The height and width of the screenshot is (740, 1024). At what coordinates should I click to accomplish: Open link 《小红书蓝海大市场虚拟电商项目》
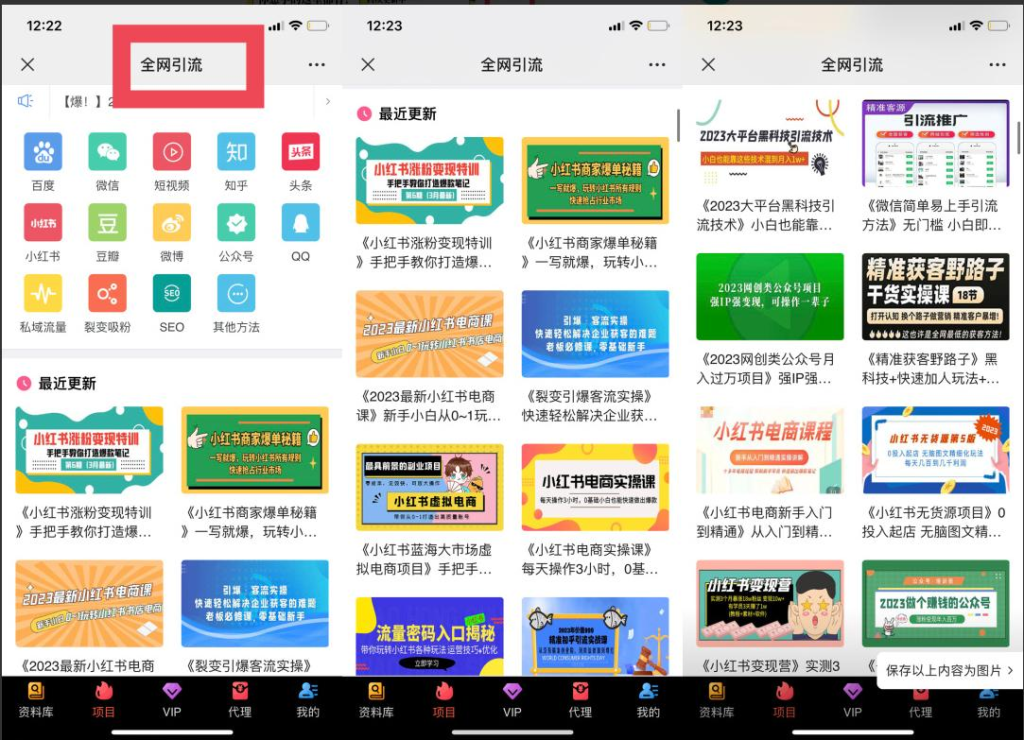[x=424, y=559]
